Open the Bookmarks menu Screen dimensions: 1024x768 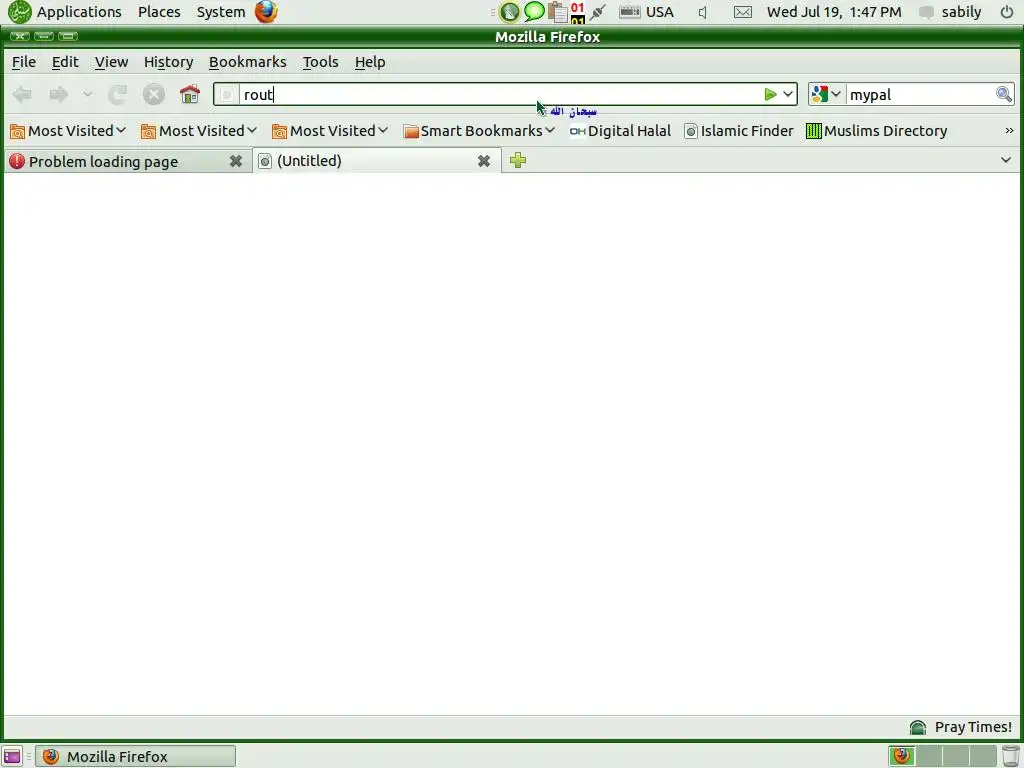coord(248,62)
